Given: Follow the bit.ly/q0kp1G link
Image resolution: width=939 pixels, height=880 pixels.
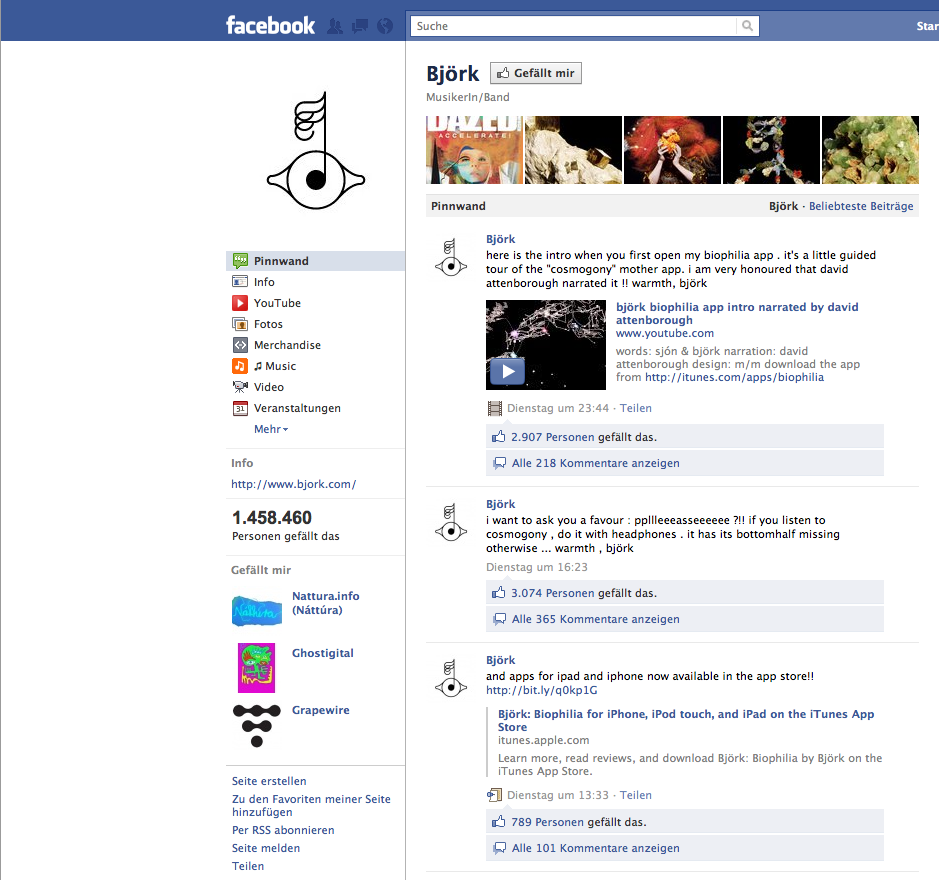Looking at the screenshot, I should 541,690.
